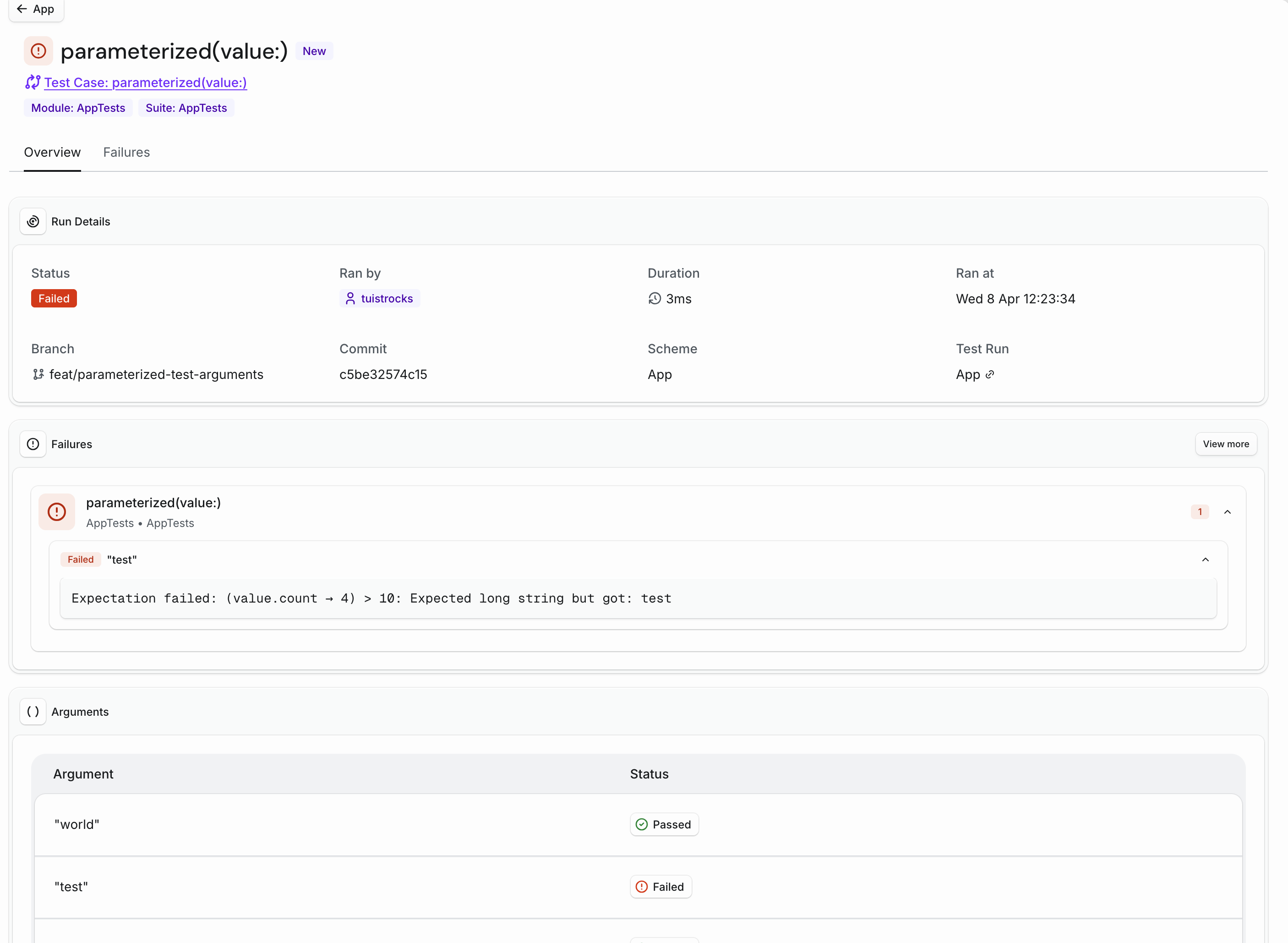Image resolution: width=1288 pixels, height=943 pixels.
Task: Click the red alert icon on the parameterized(value:) failure card
Action: pos(56,511)
